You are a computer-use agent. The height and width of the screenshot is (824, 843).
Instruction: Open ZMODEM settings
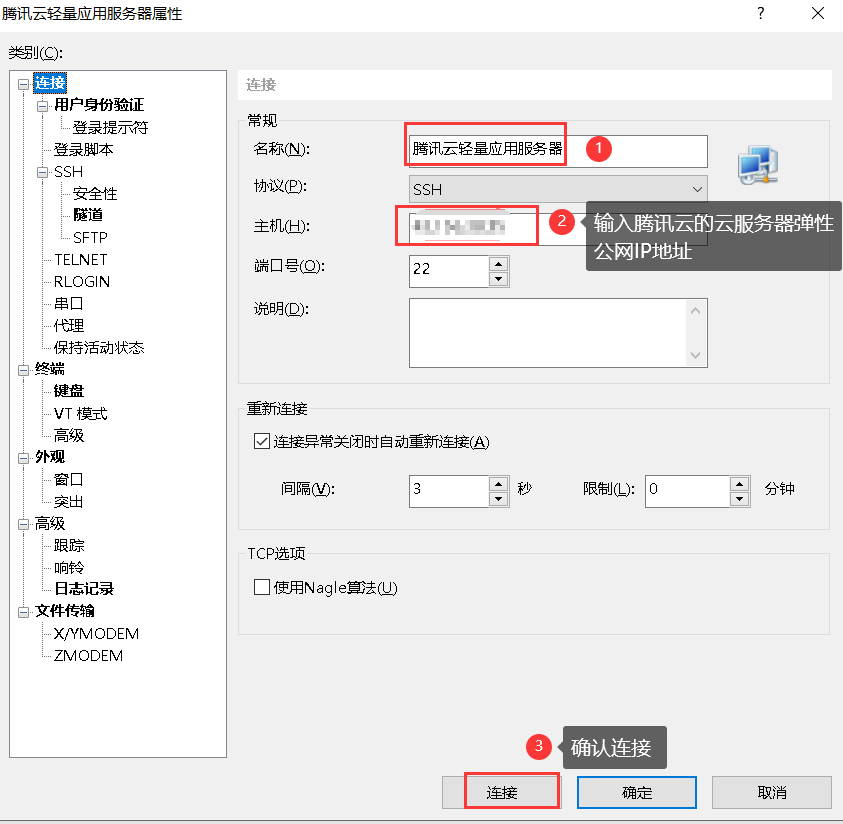[88, 656]
